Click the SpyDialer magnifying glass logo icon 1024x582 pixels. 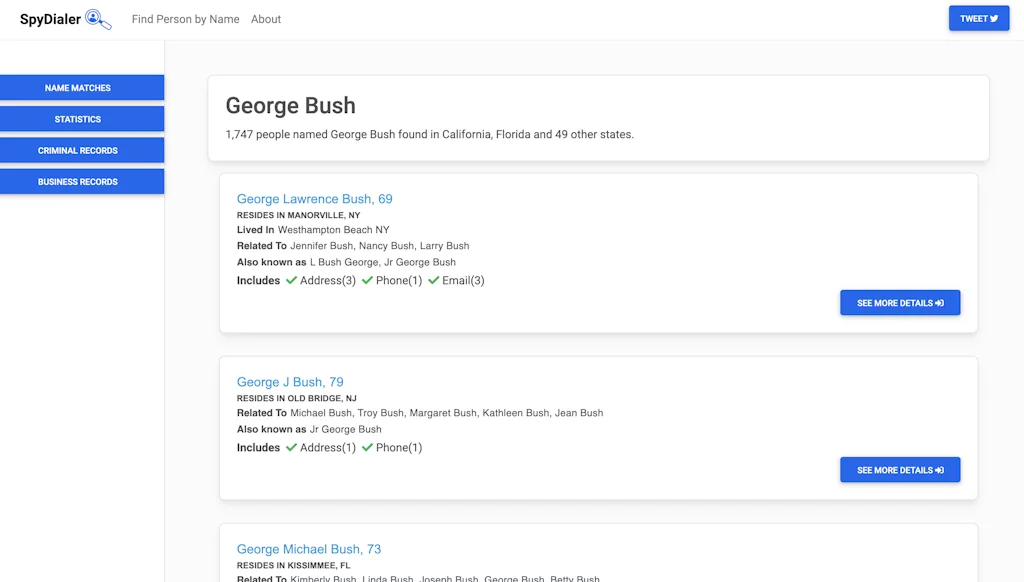98,19
